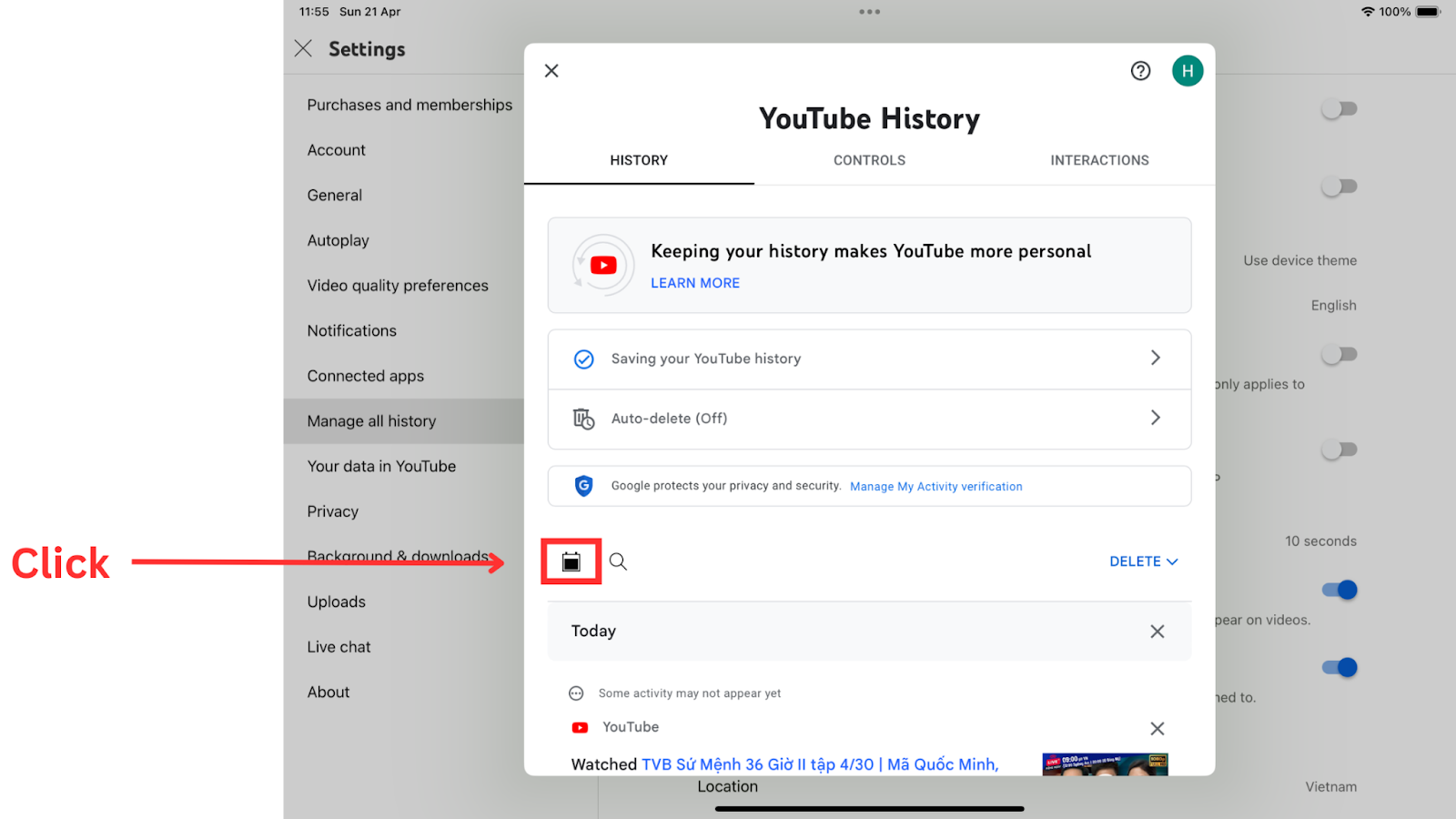Viewport: 1456px width, 819px height.
Task: Enable the toggle next to Use device theme
Action: pyautogui.click(x=1339, y=187)
